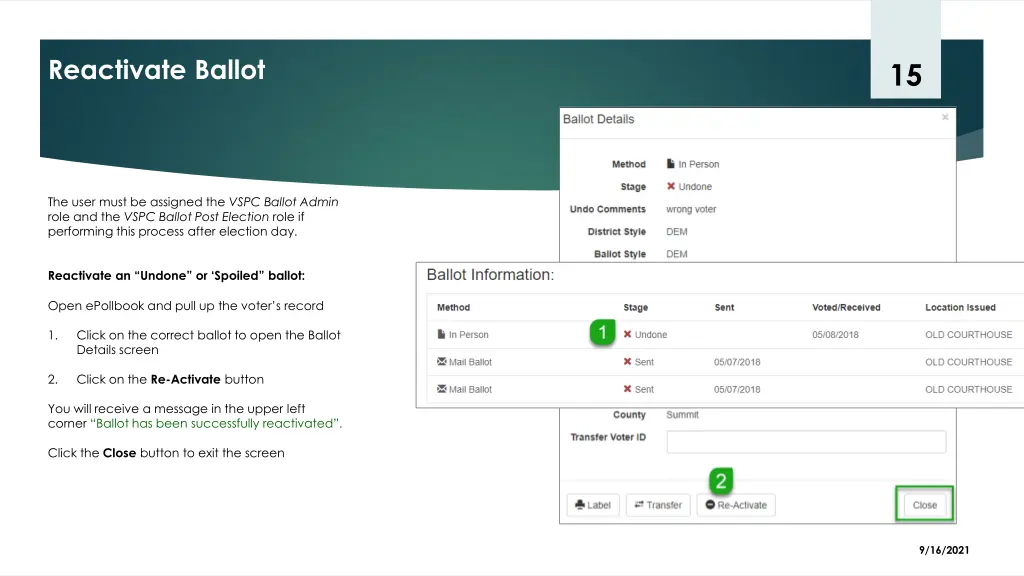The image size is (1024, 576).
Task: Click the Method column header
Action: (453, 308)
